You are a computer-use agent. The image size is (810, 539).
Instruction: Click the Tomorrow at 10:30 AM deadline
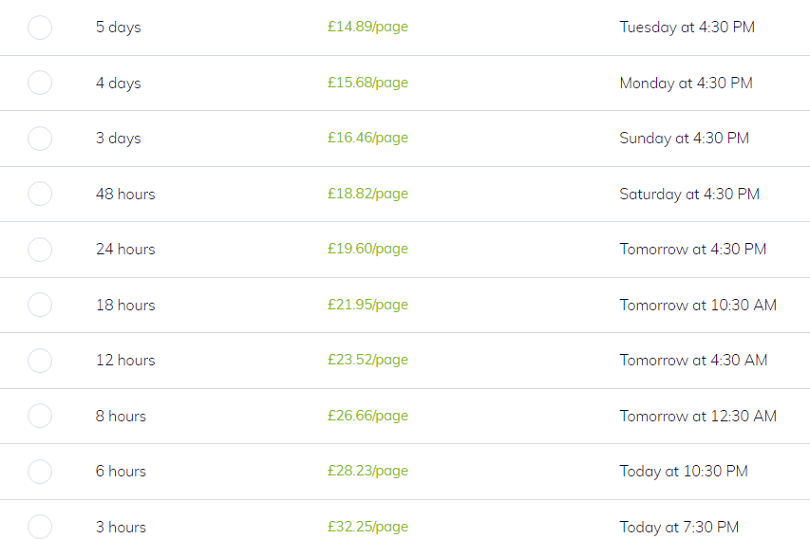(x=698, y=305)
